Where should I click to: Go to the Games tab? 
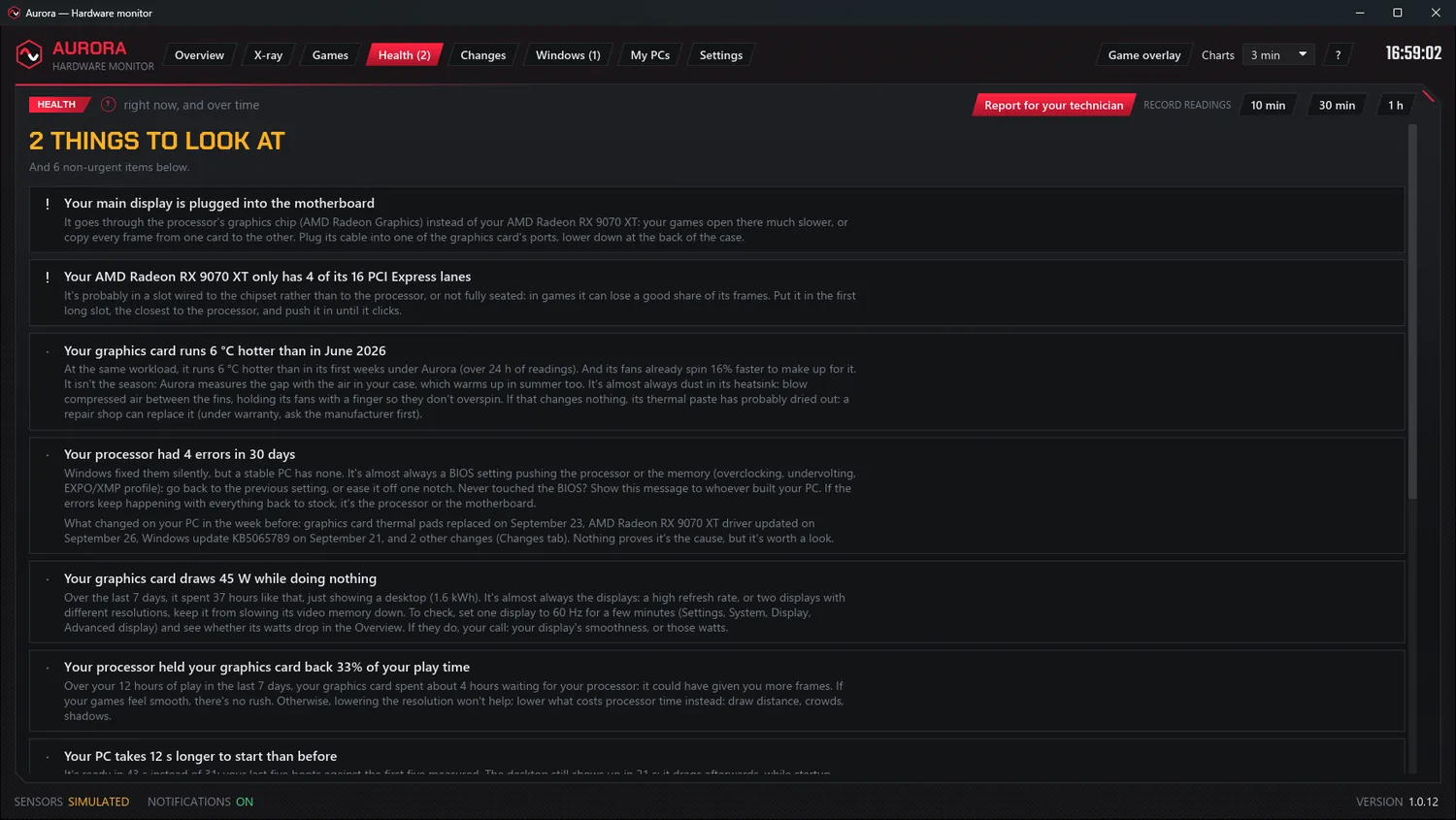pos(330,55)
